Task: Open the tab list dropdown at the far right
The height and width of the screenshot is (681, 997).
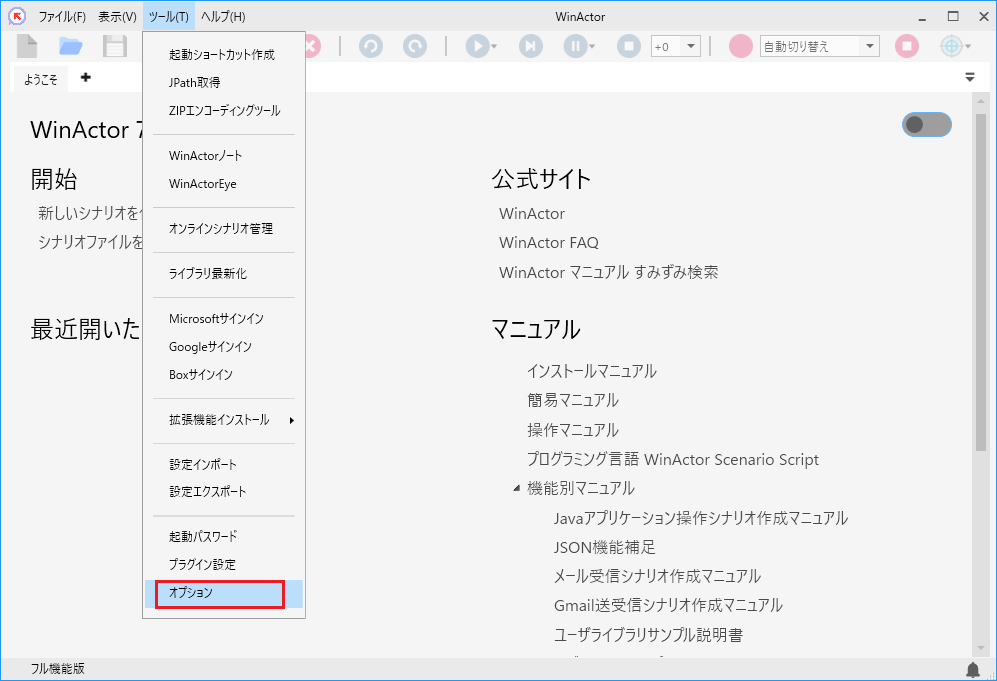Action: tap(970, 78)
